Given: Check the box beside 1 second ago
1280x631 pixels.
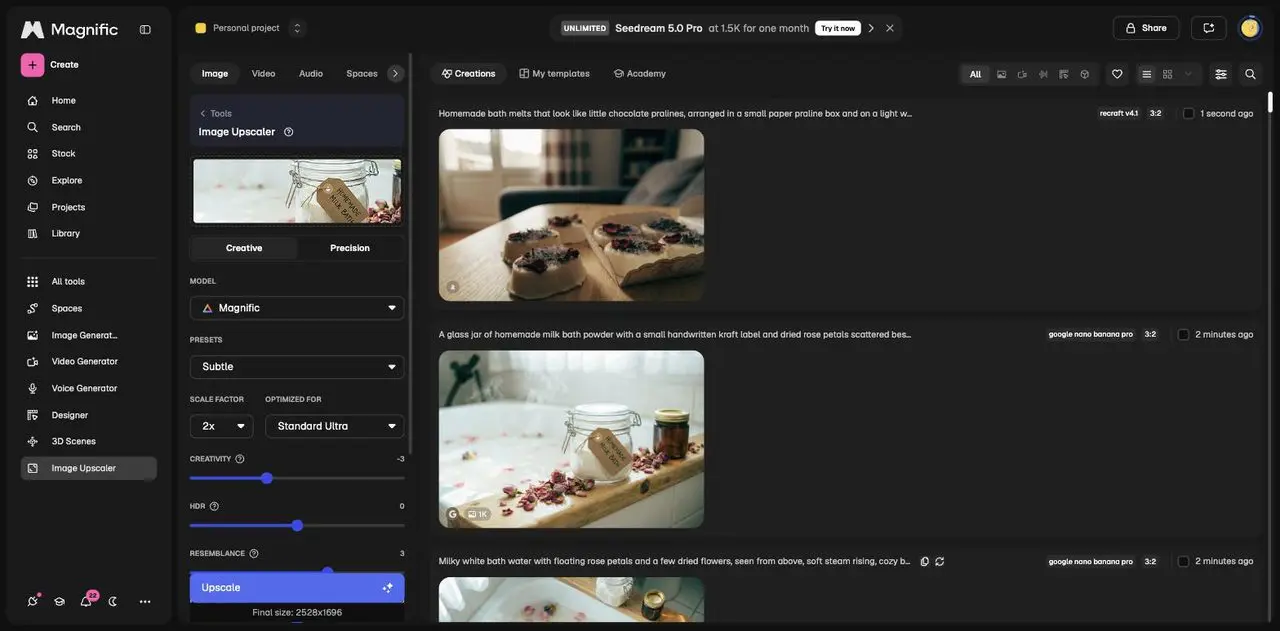Looking at the screenshot, I should [x=1189, y=114].
